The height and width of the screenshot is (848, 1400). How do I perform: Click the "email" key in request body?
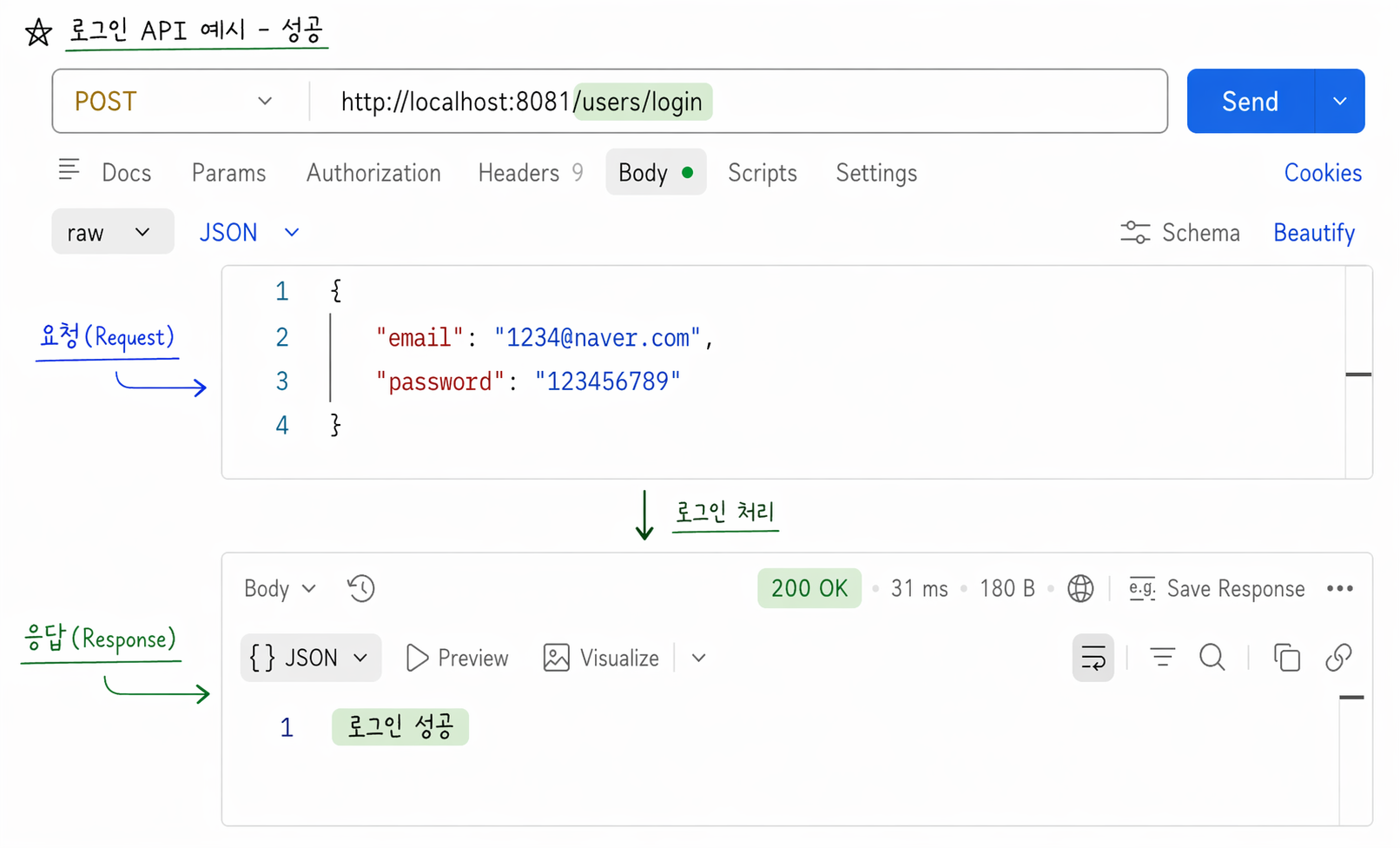pyautogui.click(x=419, y=337)
